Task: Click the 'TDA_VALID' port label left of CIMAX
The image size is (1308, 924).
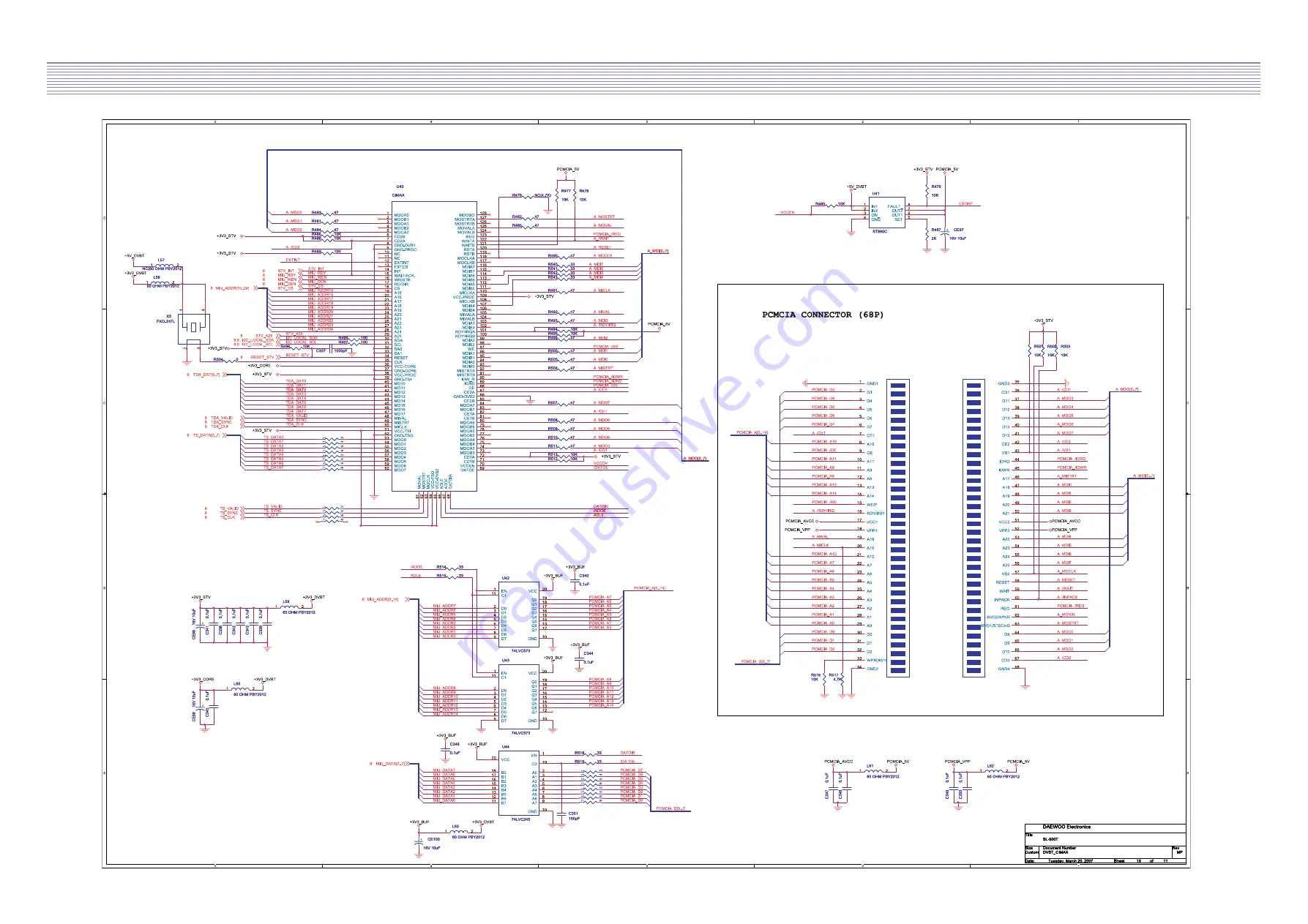Action: click(x=222, y=418)
